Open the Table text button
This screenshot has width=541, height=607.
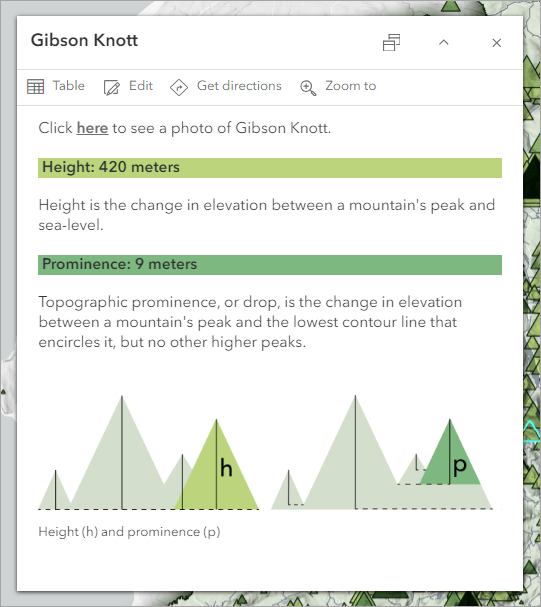click(68, 86)
